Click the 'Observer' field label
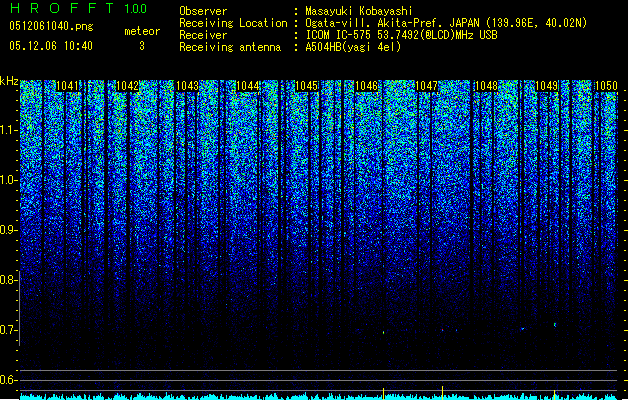629x400 pixels. (203, 11)
